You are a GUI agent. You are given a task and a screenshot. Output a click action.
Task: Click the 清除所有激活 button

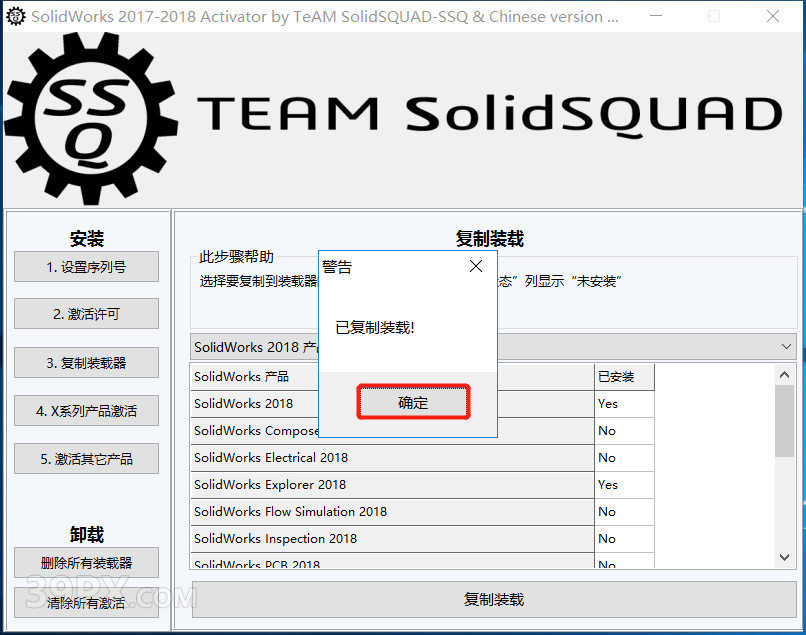(86, 602)
